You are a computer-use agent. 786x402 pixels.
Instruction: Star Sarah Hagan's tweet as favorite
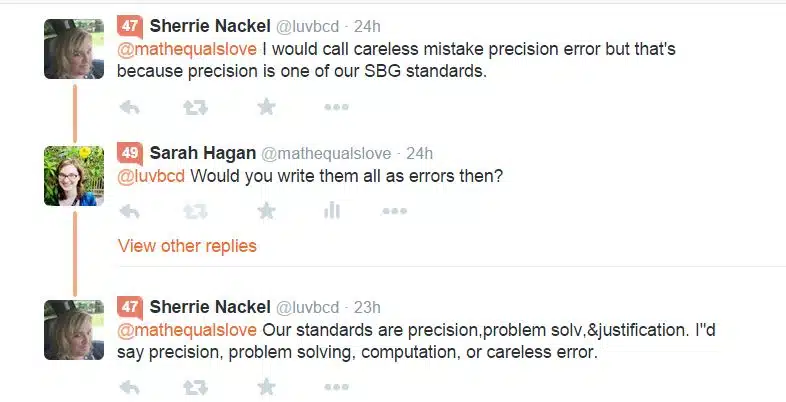pyautogui.click(x=266, y=211)
